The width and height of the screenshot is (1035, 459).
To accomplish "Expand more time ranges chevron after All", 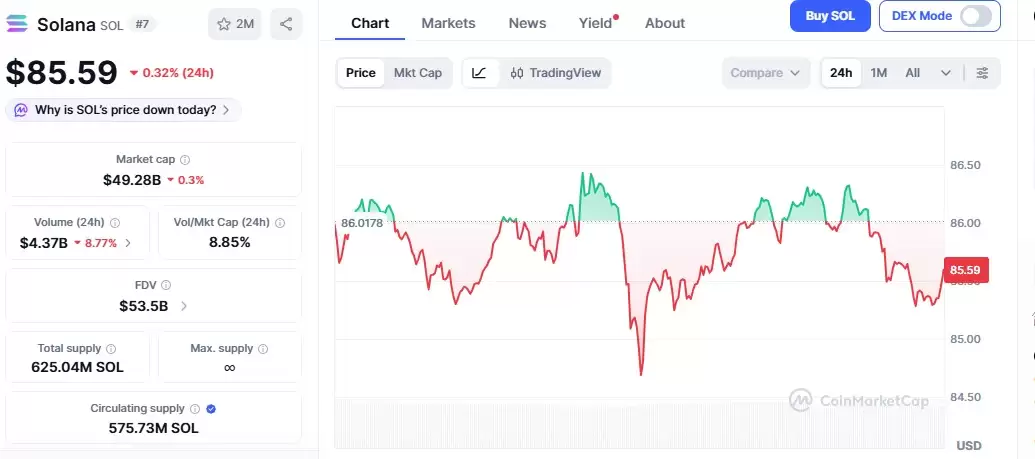I will (945, 73).
